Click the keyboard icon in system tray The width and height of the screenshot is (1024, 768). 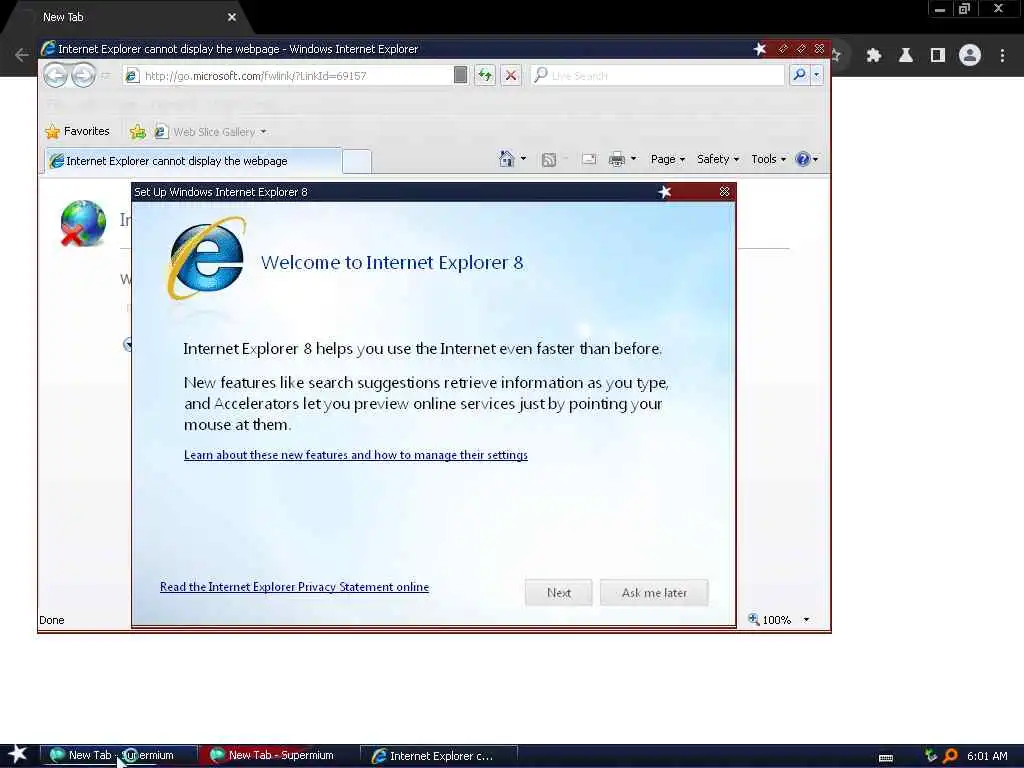[886, 758]
